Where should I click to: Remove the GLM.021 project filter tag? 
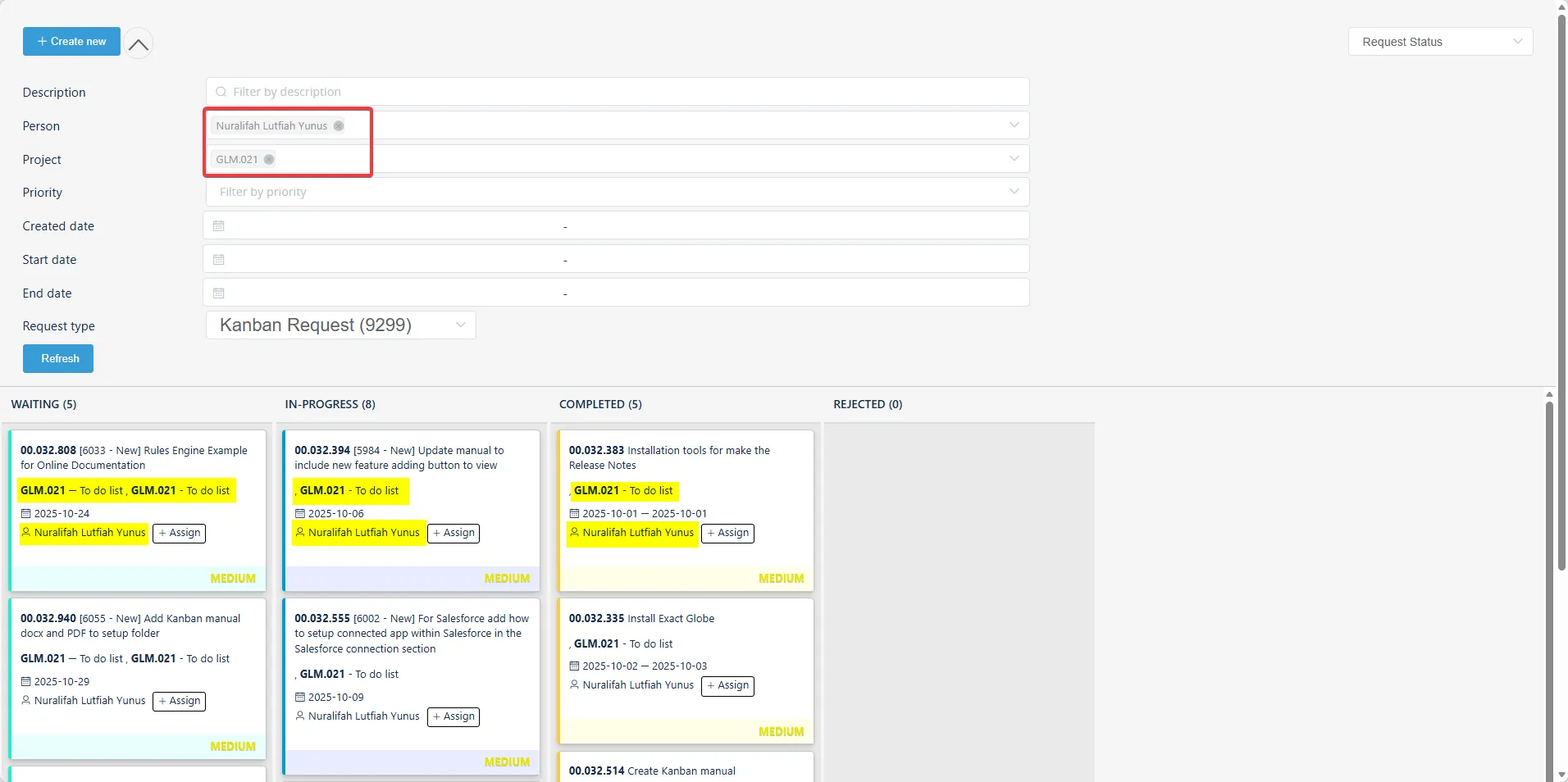pyautogui.click(x=269, y=159)
